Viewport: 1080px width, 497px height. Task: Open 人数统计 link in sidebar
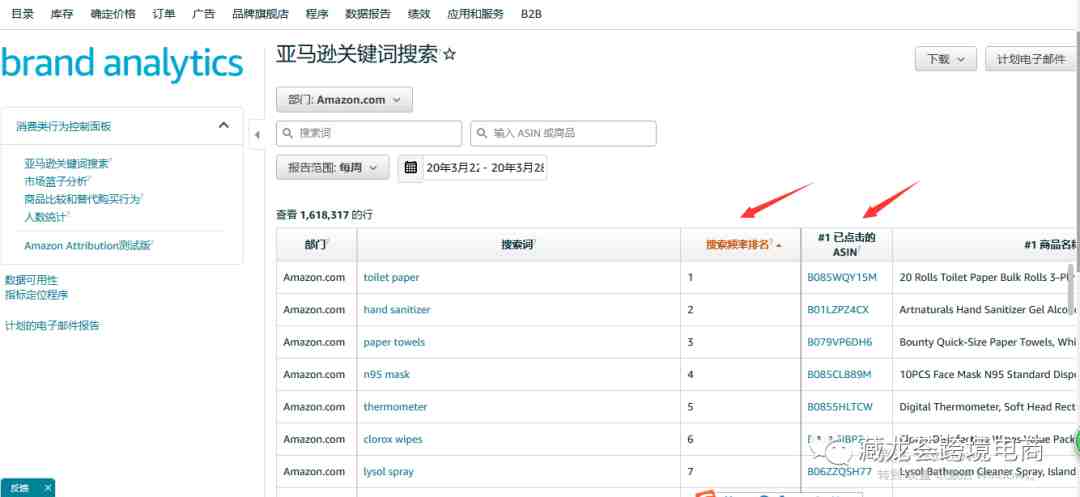point(46,217)
